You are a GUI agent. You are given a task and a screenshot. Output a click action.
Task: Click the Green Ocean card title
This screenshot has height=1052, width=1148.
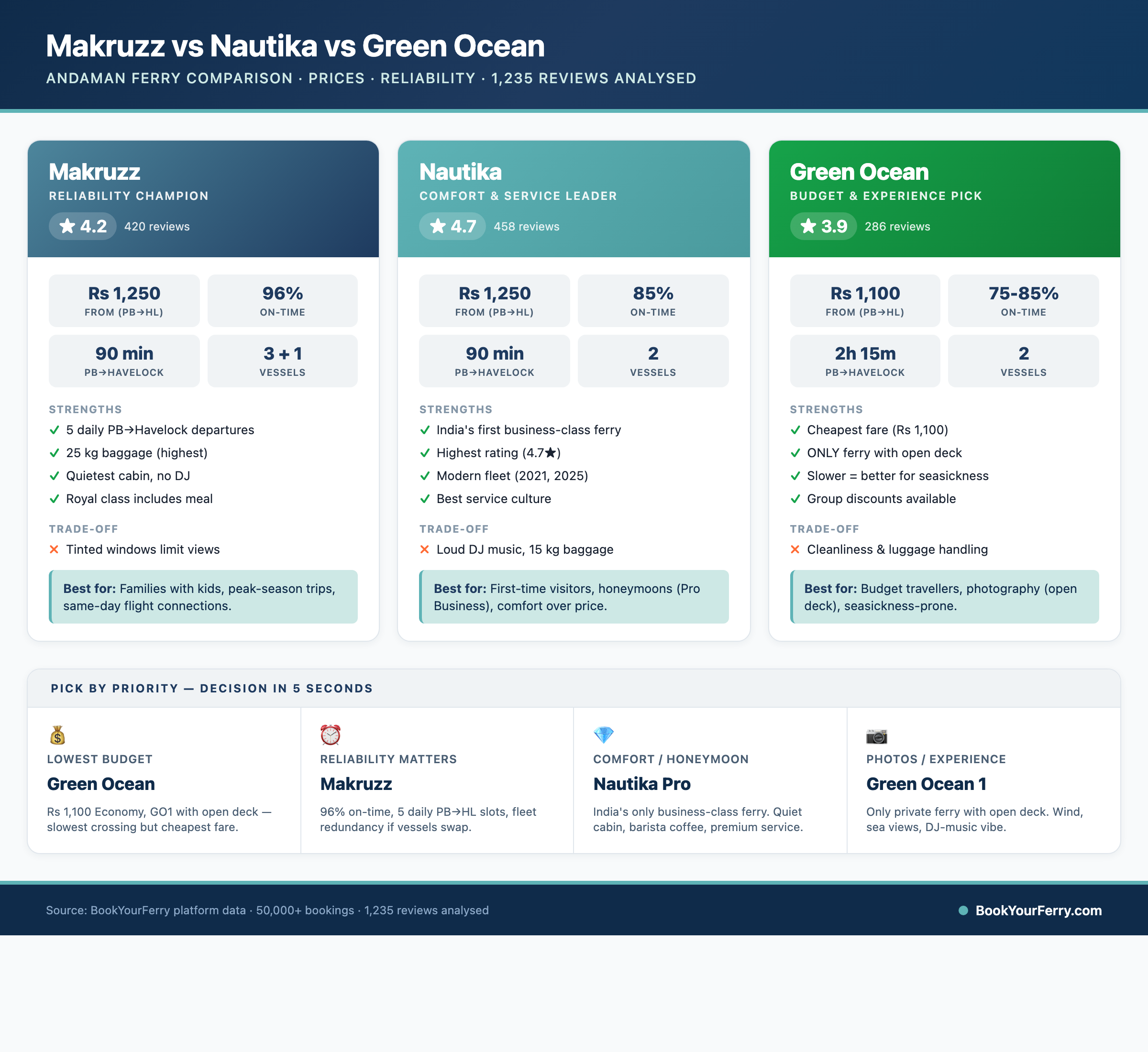tap(859, 172)
